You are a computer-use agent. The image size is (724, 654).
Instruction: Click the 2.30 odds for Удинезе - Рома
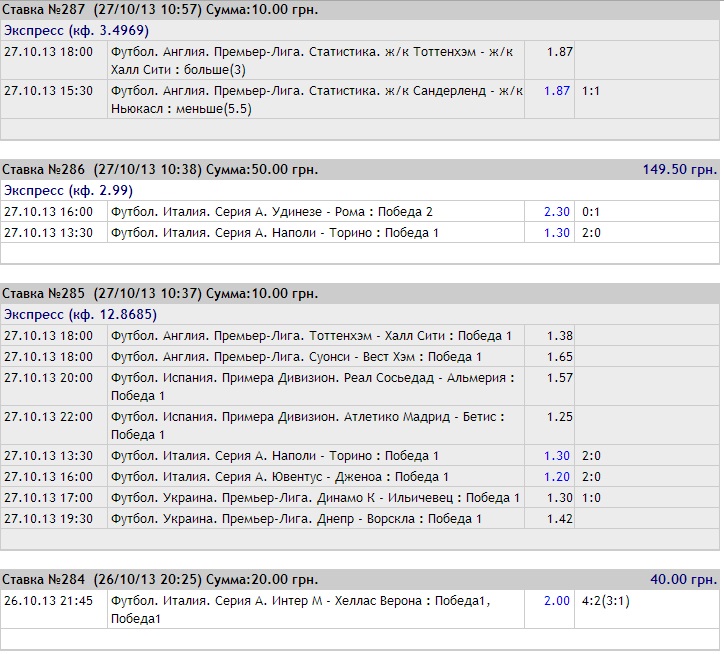point(556,212)
